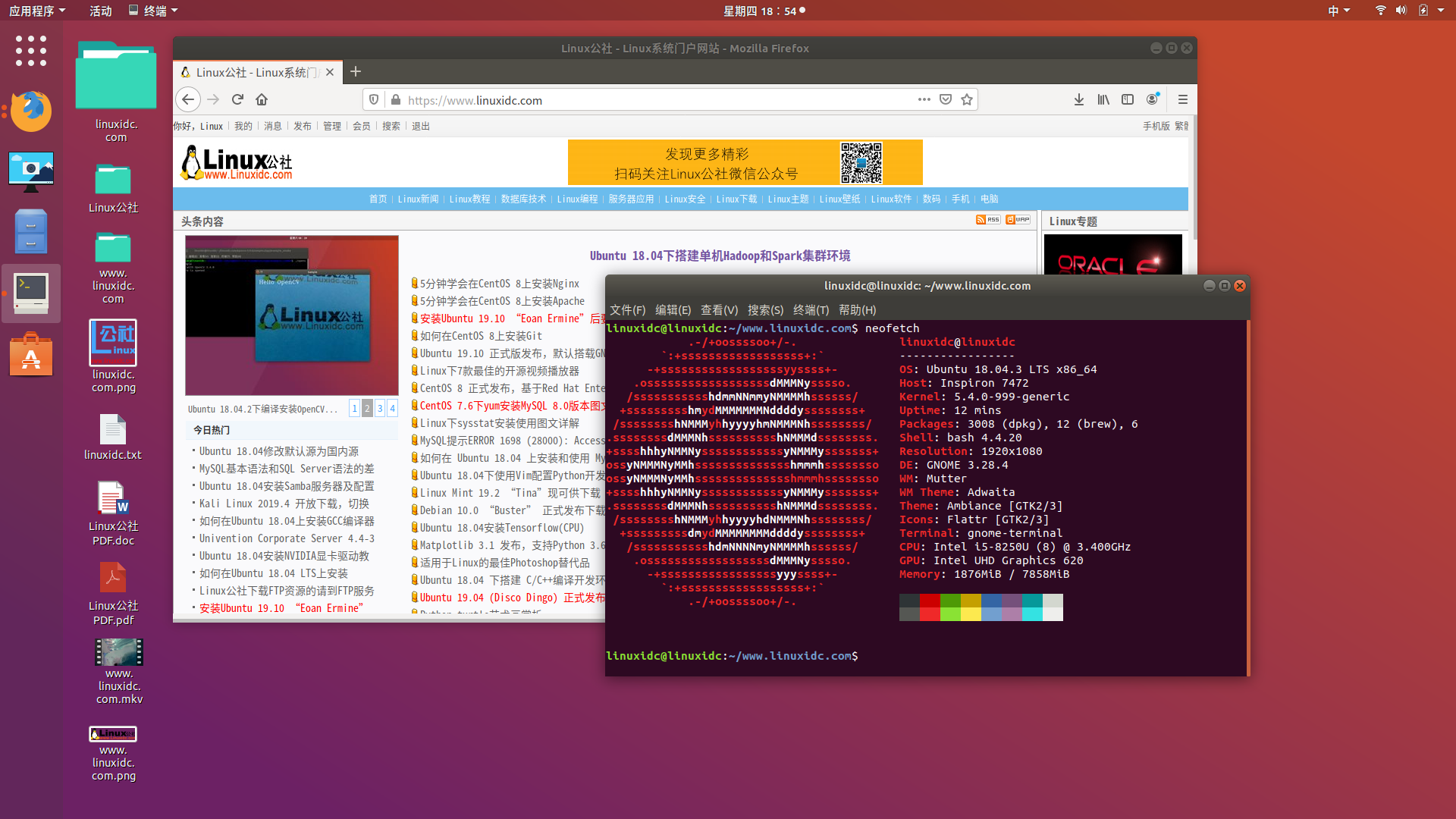The image size is (1456, 819).
Task: Open the 应用程序 menu in the top bar
Action: coord(36,10)
